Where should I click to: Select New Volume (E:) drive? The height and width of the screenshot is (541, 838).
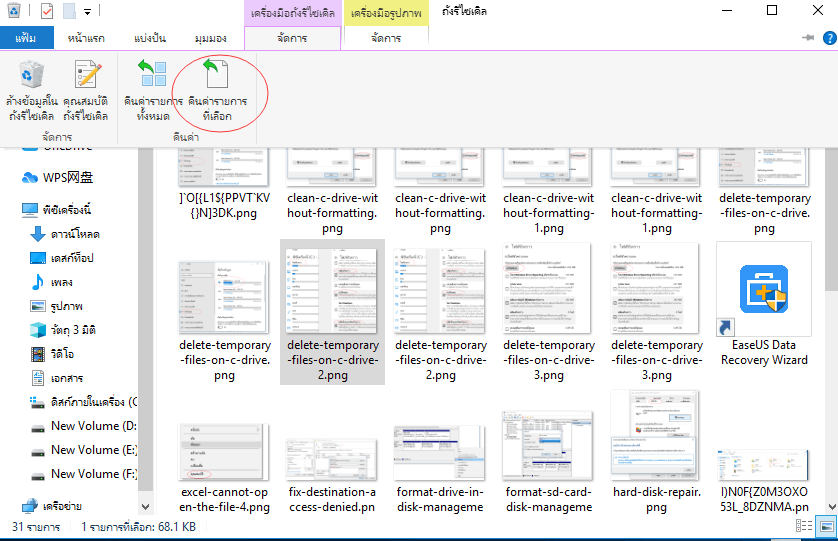[83, 450]
